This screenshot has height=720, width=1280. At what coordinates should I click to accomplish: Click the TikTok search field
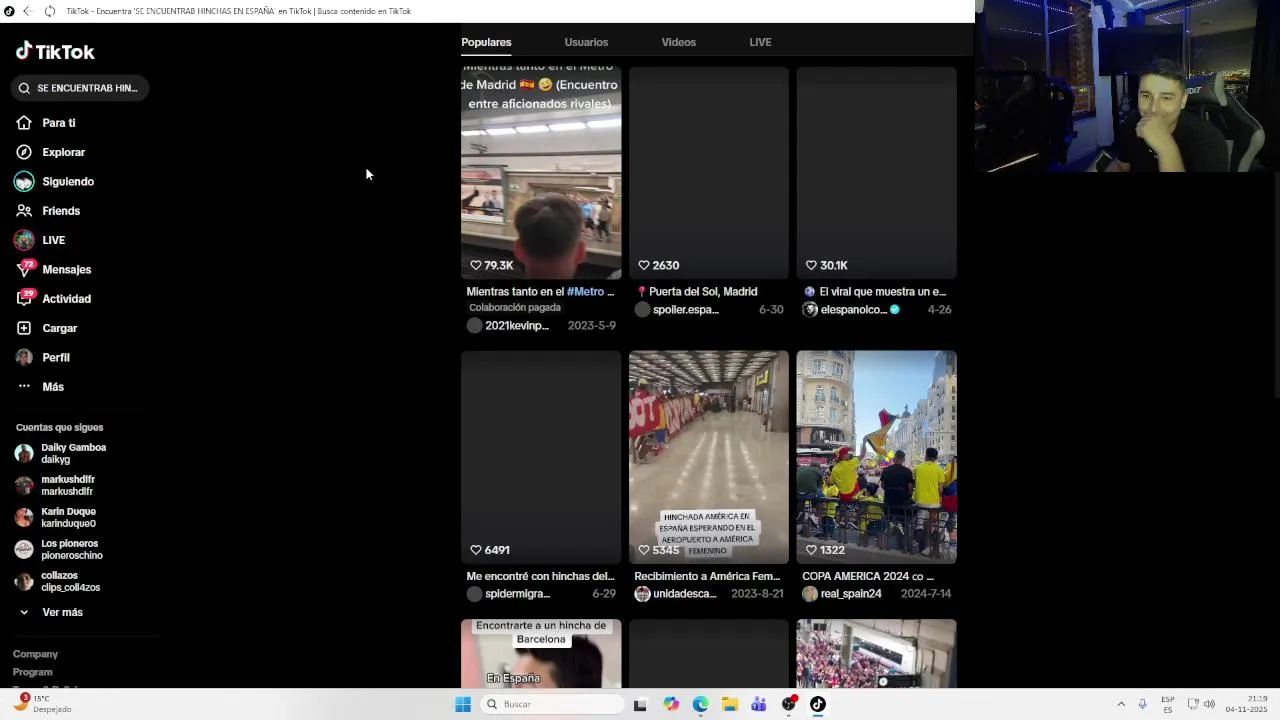[x=80, y=88]
